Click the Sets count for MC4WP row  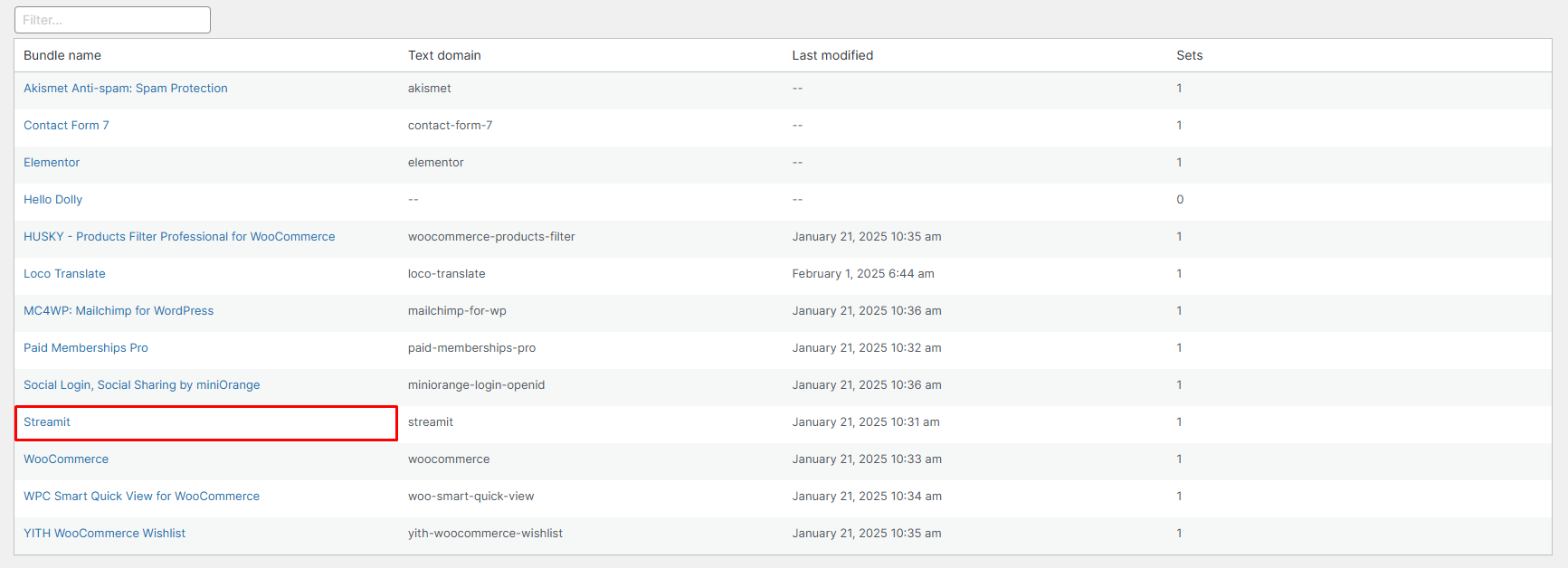[x=1179, y=310]
